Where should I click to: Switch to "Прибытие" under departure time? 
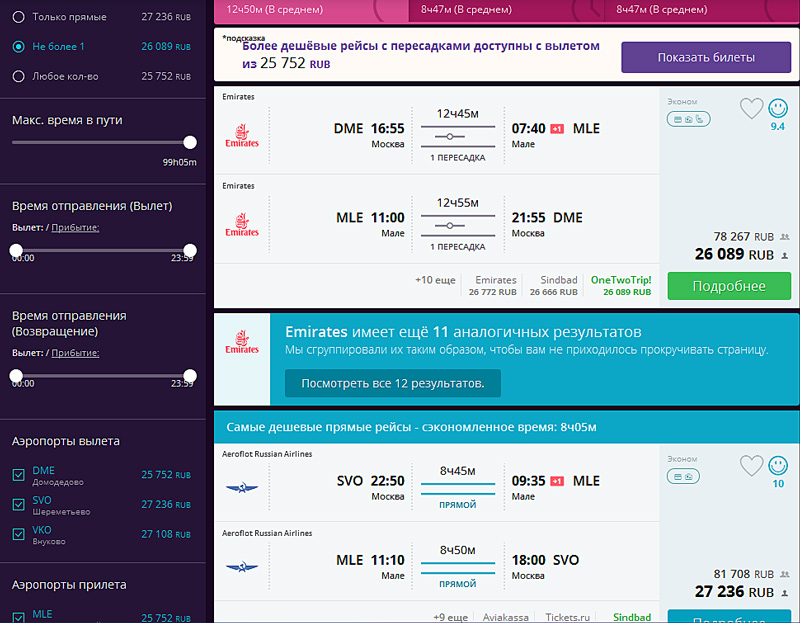pyautogui.click(x=75, y=228)
